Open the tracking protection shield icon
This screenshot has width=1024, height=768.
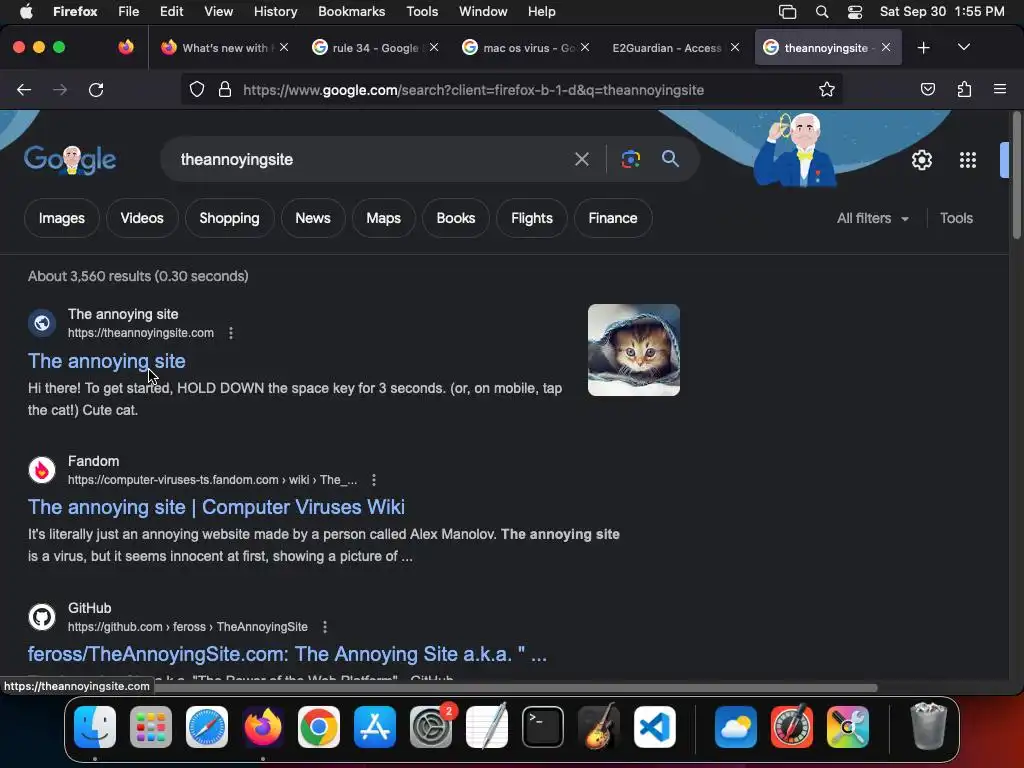click(197, 89)
